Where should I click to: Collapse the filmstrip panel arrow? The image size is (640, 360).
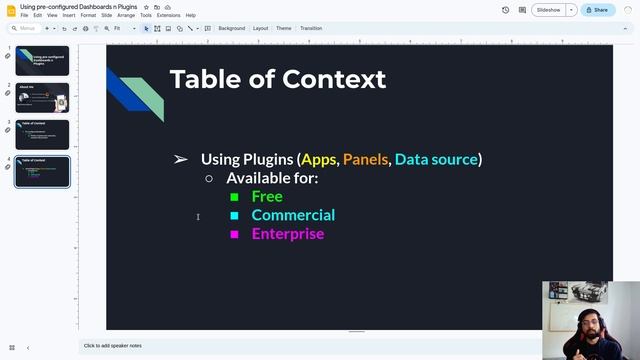[28, 348]
